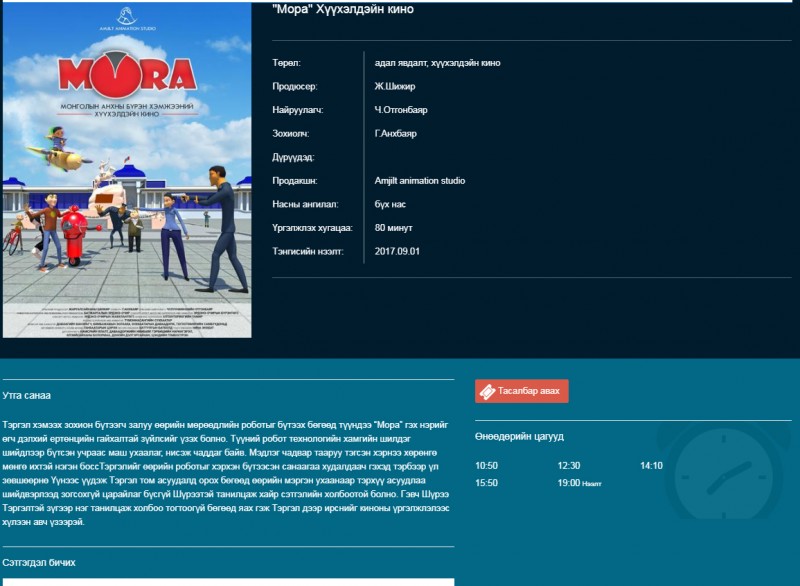The image size is (800, 586).
Task: Choose the 14:10 showtime
Action: click(x=652, y=466)
